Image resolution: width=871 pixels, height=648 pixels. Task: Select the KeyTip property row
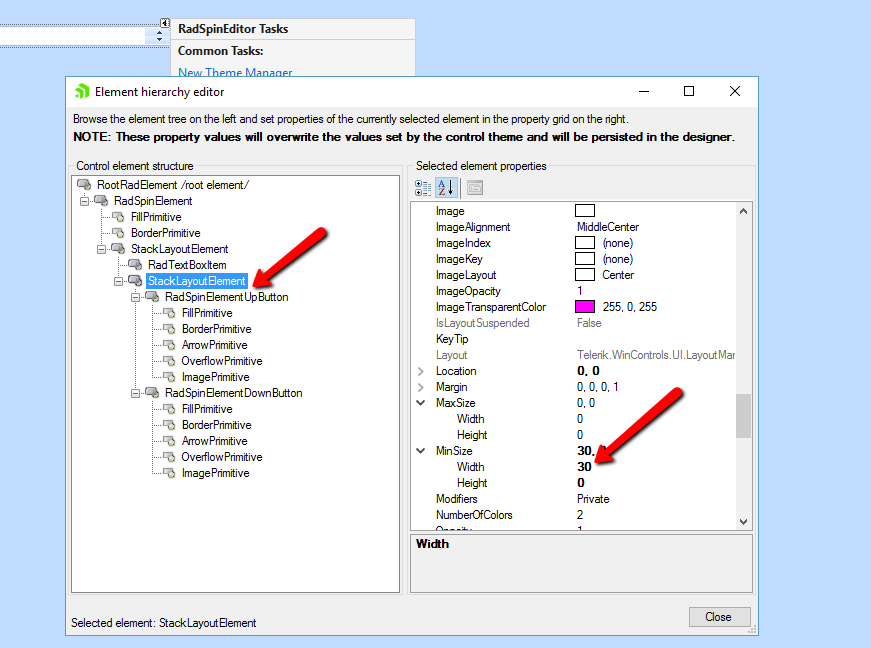pyautogui.click(x=573, y=339)
